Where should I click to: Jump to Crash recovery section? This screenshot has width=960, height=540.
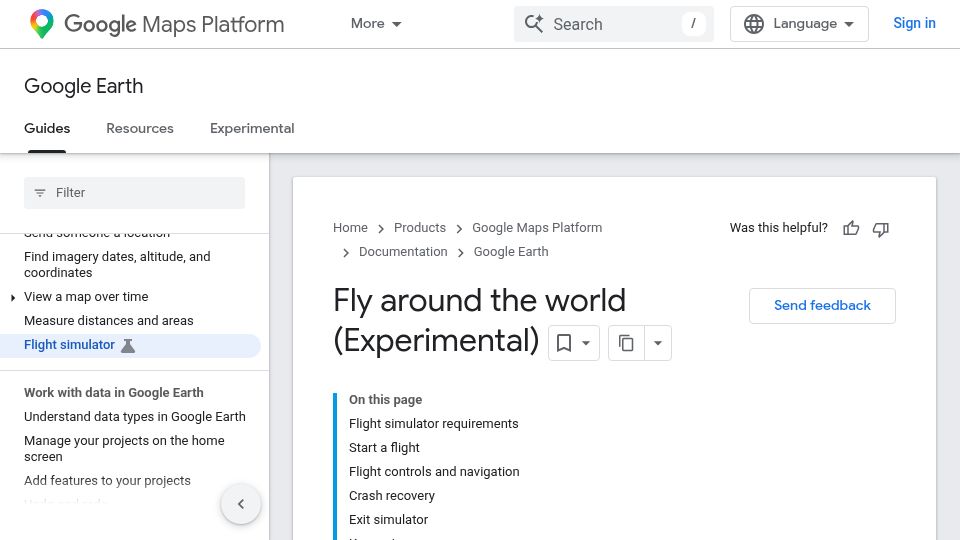(392, 495)
